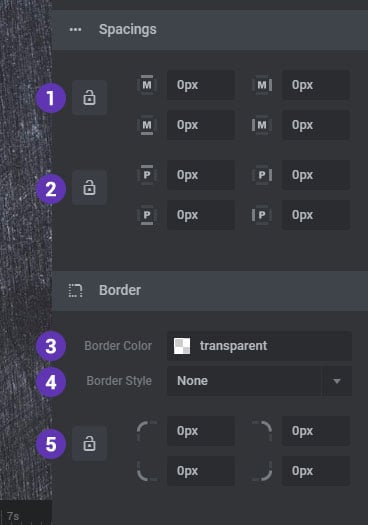
Task: Collapse the Border section header
Action: [x=210, y=291]
